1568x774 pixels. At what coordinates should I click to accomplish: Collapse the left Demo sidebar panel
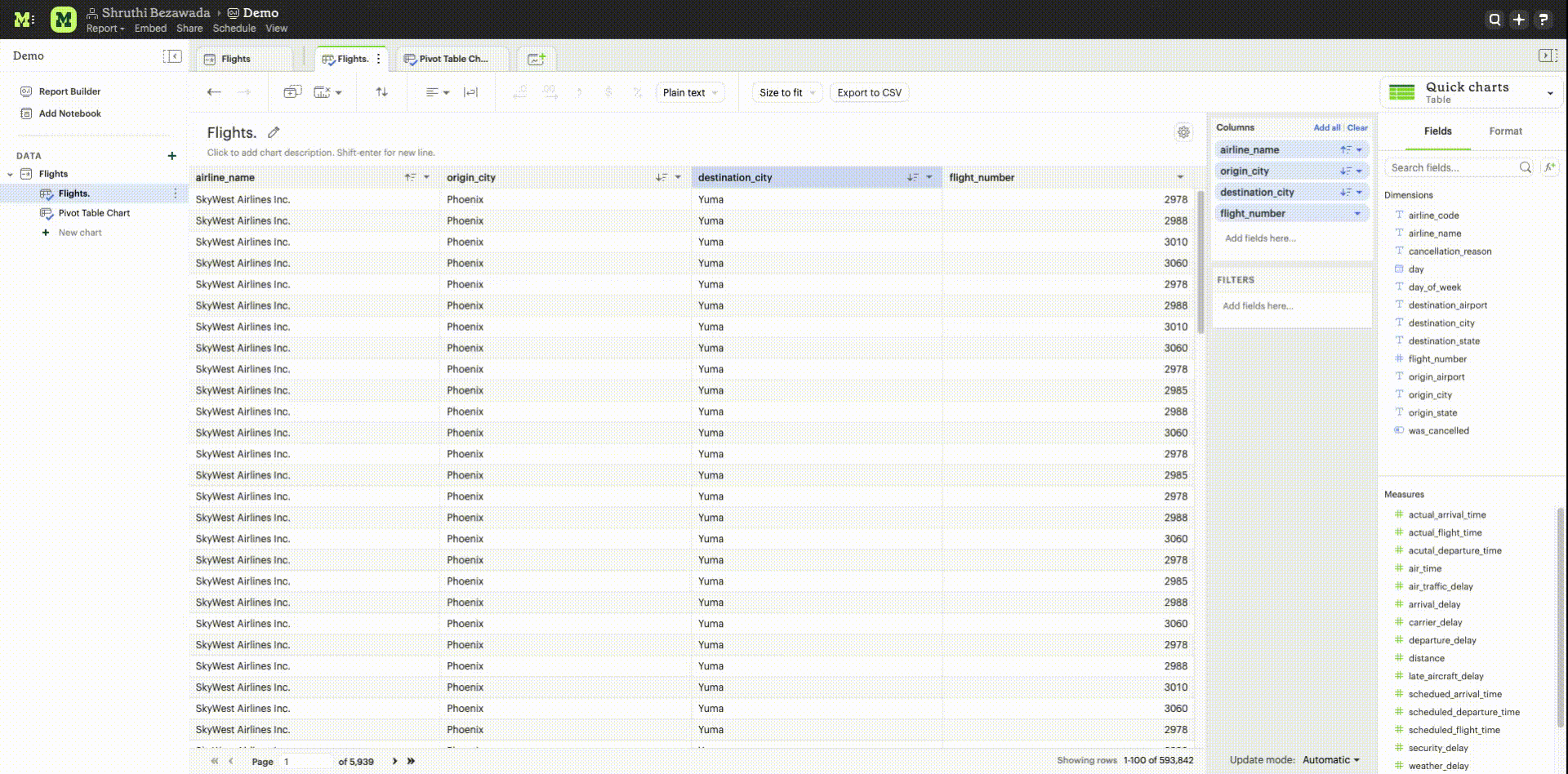(x=172, y=56)
